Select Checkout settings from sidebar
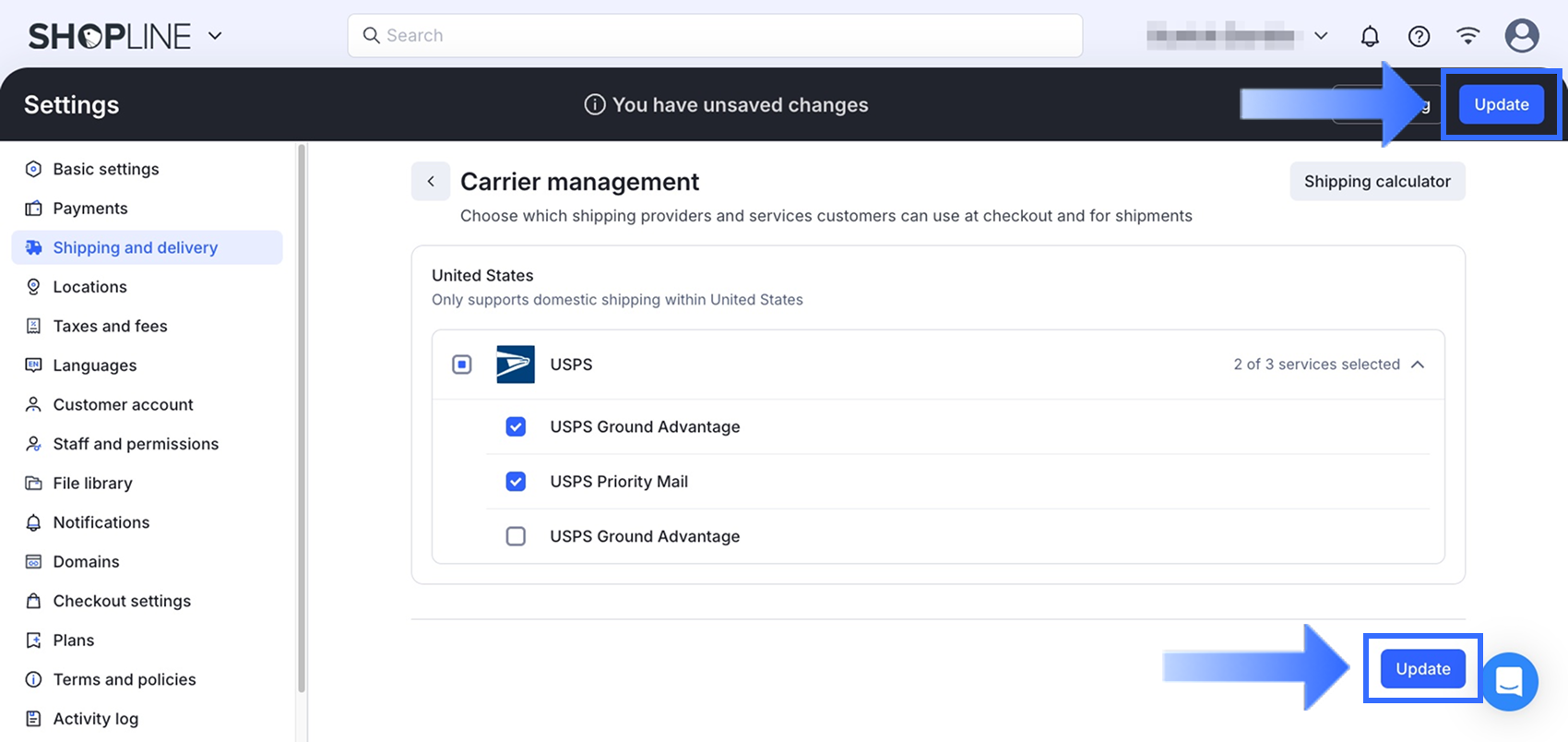Screen dimensions: 1568x742 pos(122,601)
